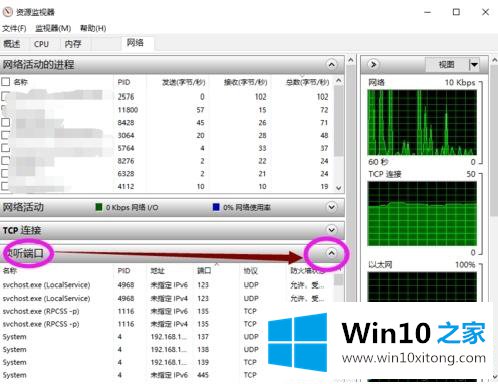Open the 文件(F) menu
This screenshot has width=498, height=384.
[x=14, y=28]
